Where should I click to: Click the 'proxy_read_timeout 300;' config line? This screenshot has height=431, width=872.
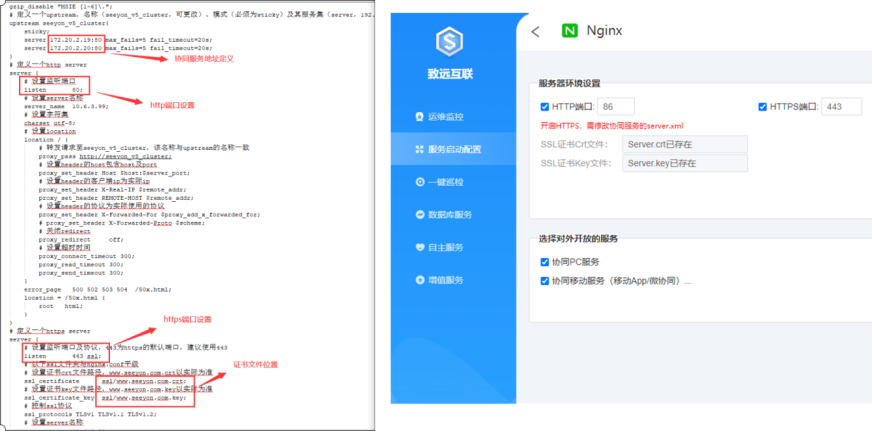(81, 265)
